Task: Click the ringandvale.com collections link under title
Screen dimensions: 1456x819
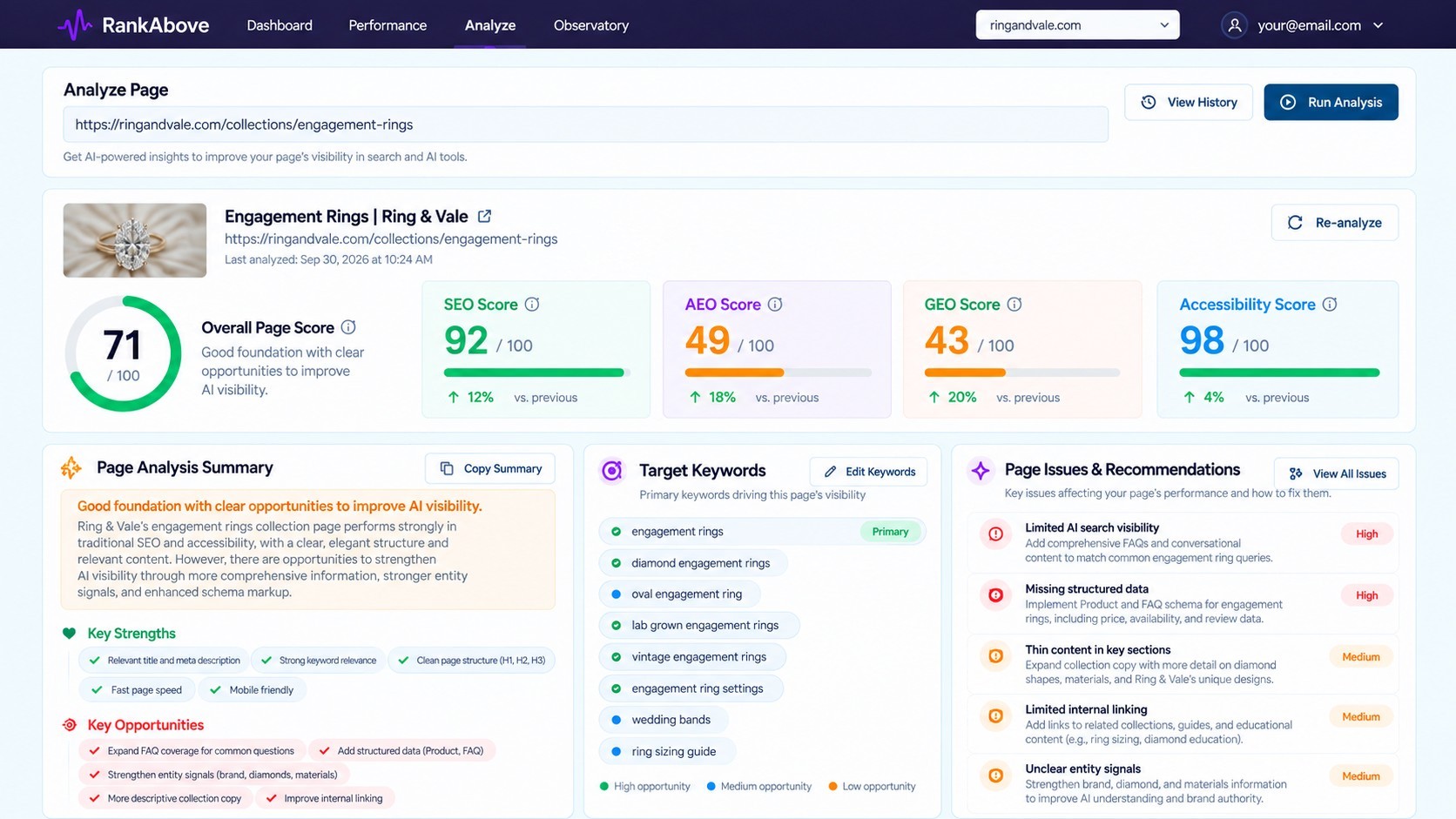Action: pos(391,238)
